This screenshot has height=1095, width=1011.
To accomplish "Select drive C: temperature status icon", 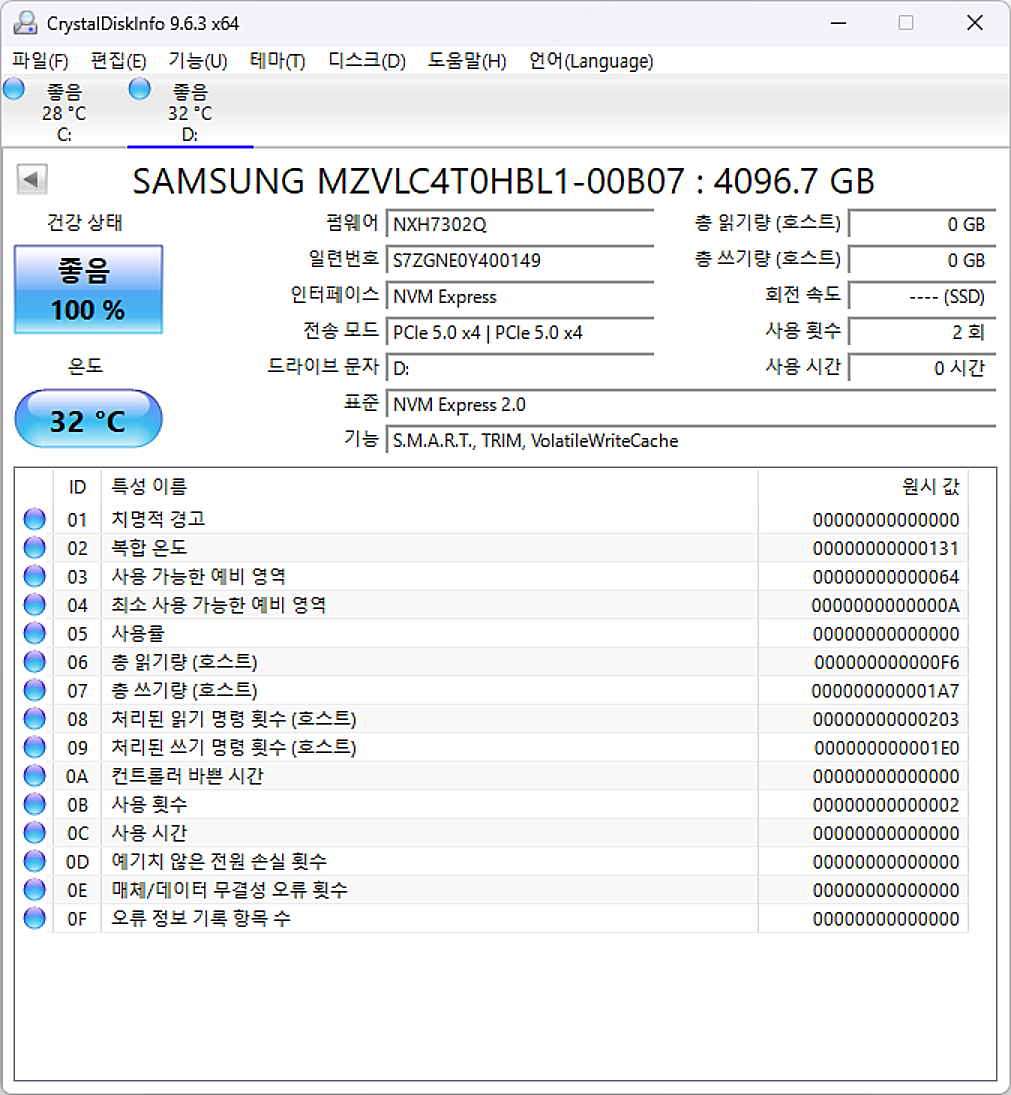I will tap(14, 89).
